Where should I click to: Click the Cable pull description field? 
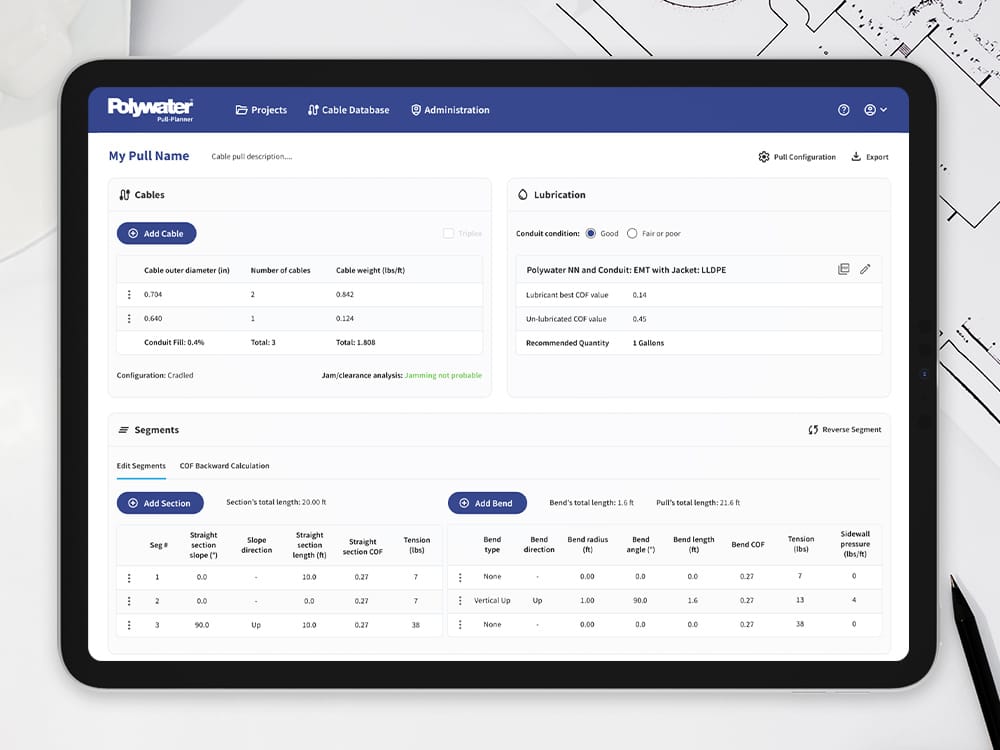point(252,157)
